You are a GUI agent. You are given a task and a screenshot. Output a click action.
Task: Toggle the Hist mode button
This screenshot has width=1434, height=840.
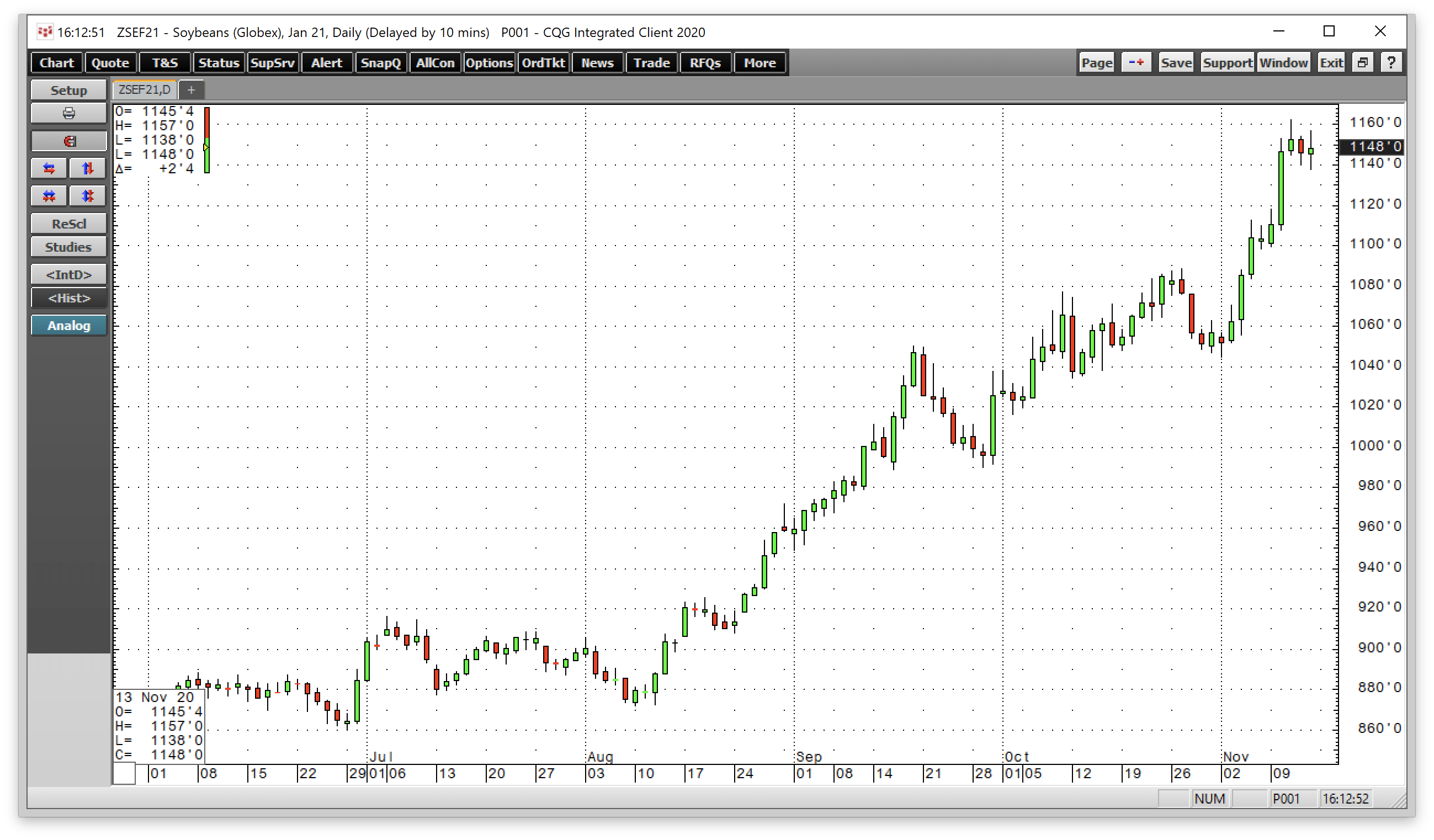[x=68, y=298]
